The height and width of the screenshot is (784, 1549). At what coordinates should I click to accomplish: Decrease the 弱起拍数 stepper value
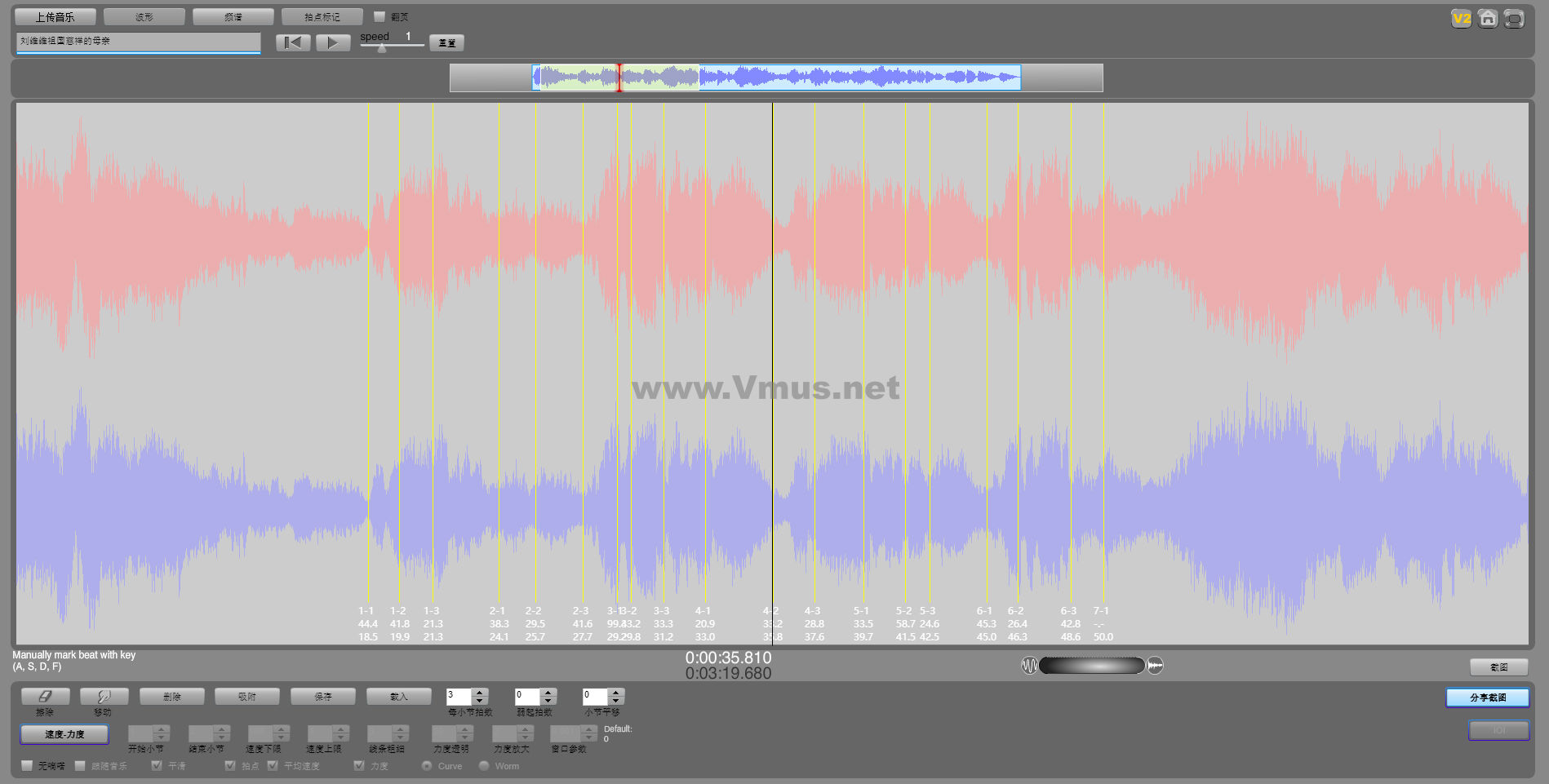[x=548, y=701]
